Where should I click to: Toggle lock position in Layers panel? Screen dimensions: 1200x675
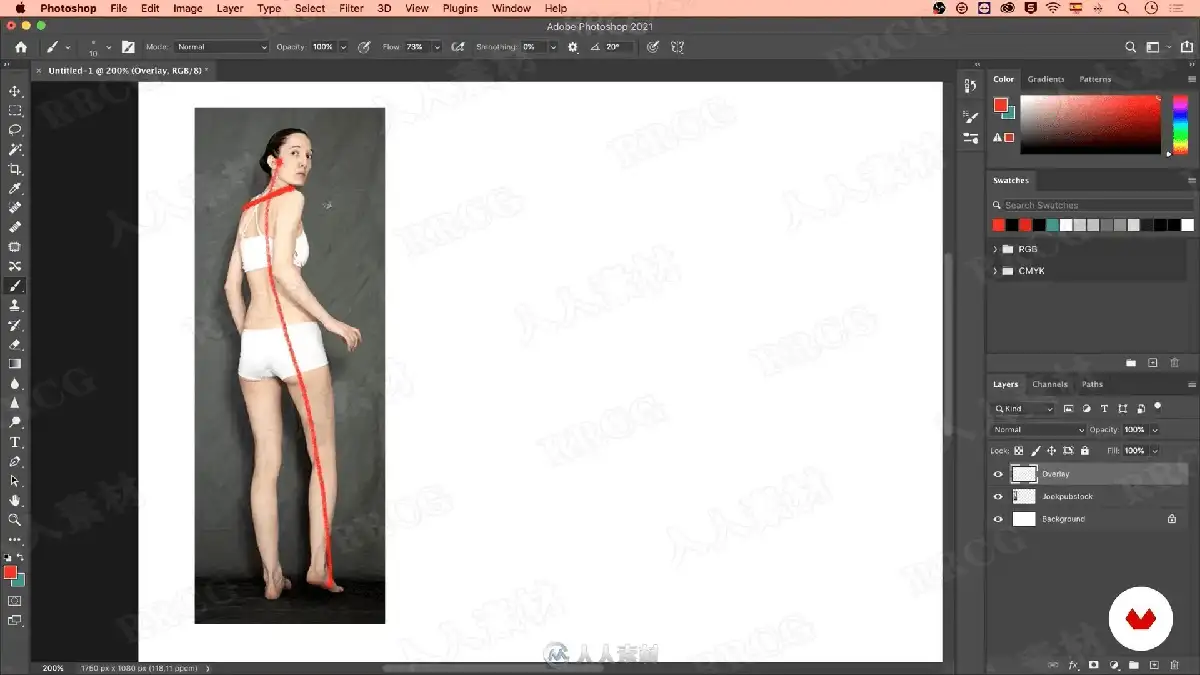[x=1052, y=451]
